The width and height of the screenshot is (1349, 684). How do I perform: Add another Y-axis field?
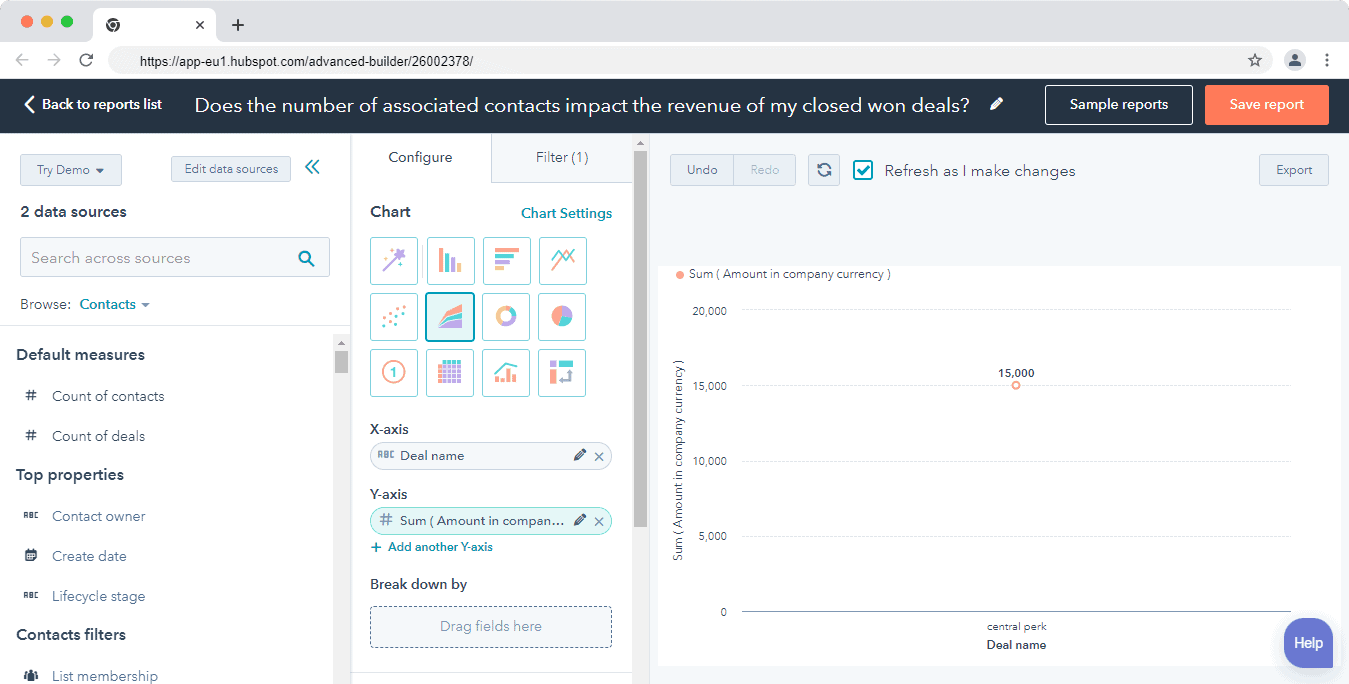[431, 547]
